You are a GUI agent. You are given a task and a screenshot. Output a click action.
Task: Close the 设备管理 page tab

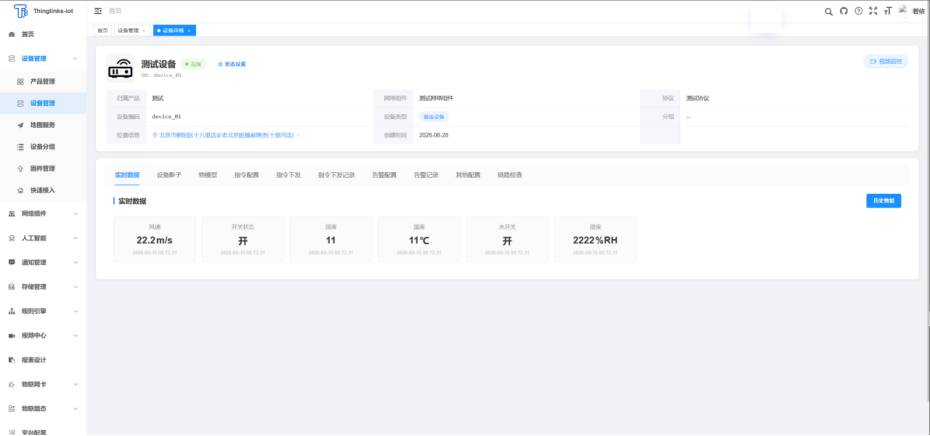(144, 30)
